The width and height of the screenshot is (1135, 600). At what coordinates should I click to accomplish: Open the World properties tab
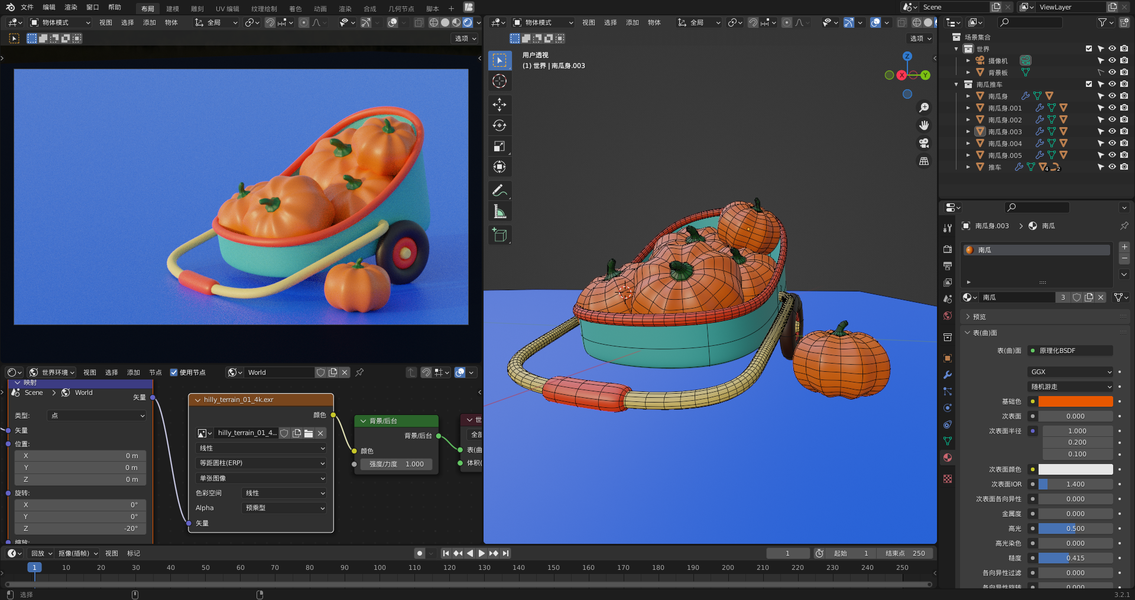948,316
